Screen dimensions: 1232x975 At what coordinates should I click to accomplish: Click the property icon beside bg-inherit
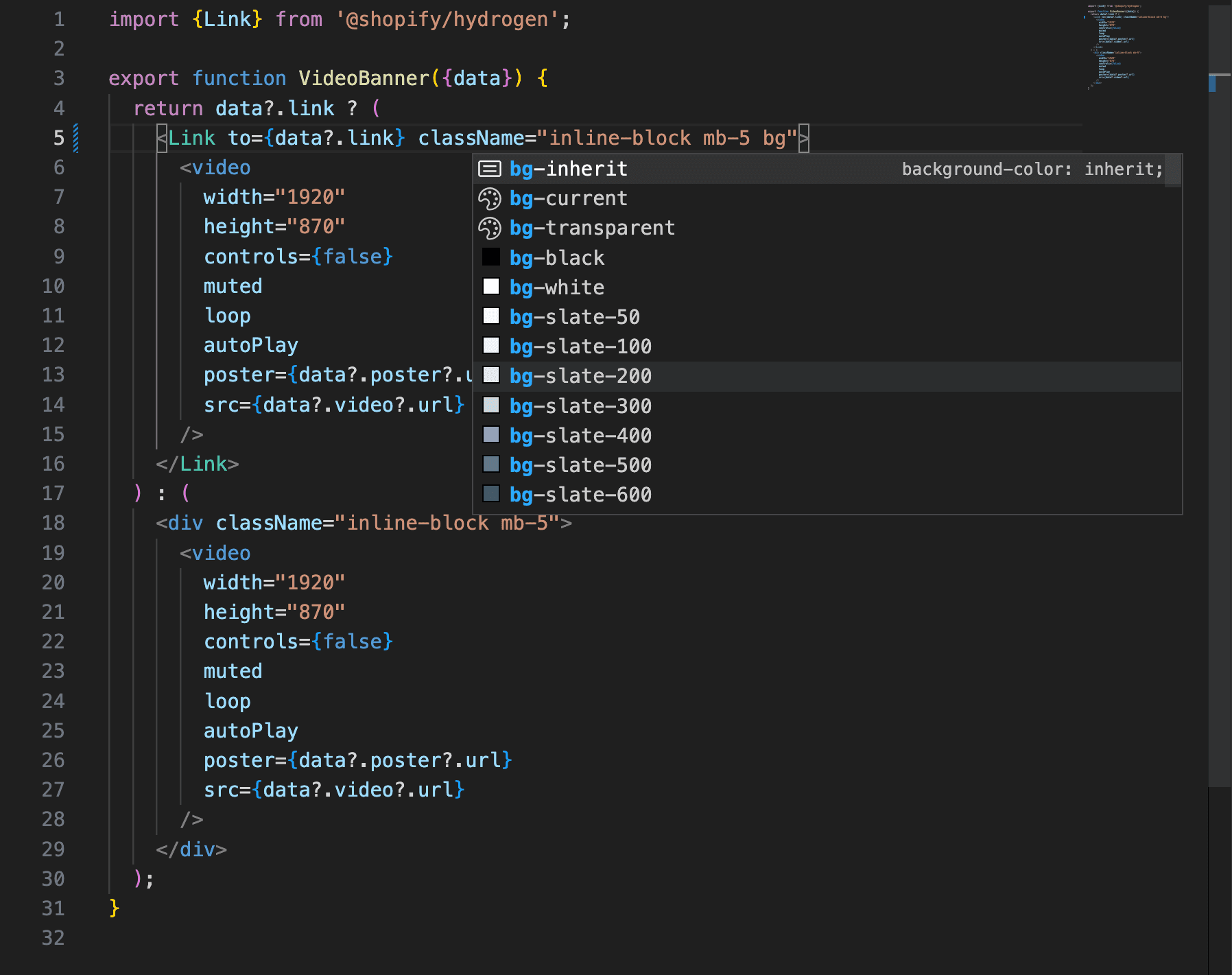pyautogui.click(x=490, y=169)
